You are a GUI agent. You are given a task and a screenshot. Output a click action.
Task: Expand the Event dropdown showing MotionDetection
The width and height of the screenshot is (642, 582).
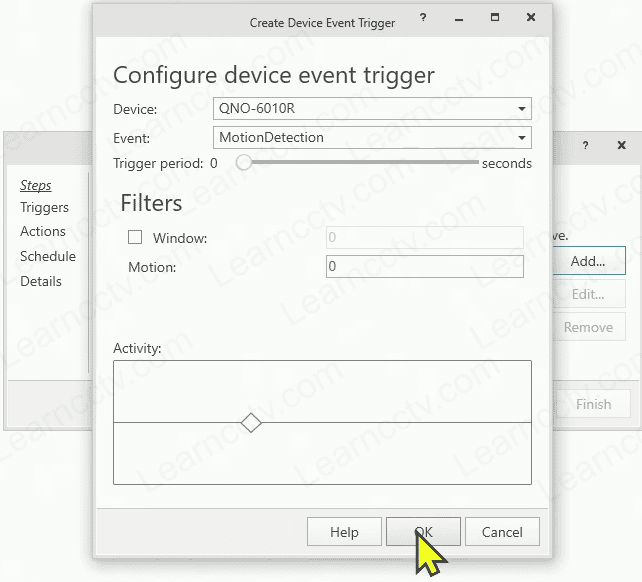point(372,138)
